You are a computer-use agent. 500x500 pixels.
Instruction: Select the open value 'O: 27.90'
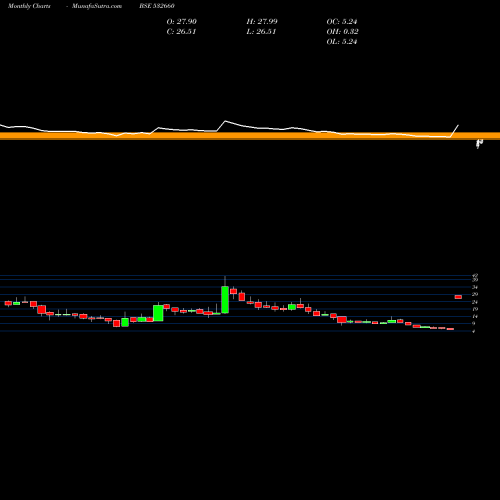(182, 22)
